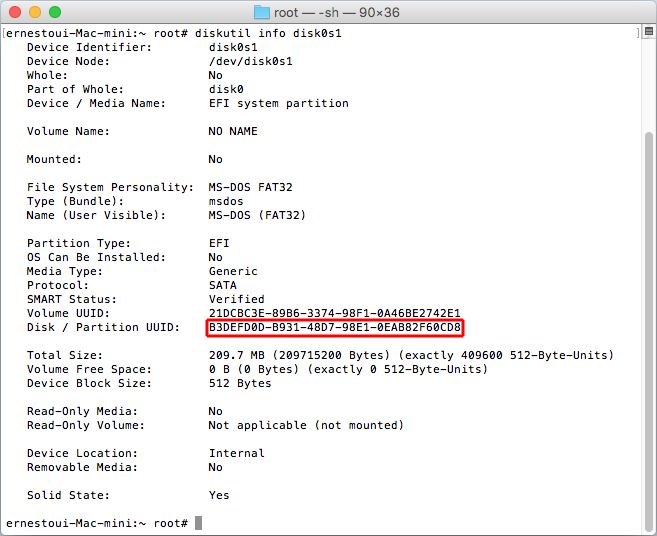Click the folder icon in the title bar
The height and width of the screenshot is (536, 657).
click(x=262, y=12)
